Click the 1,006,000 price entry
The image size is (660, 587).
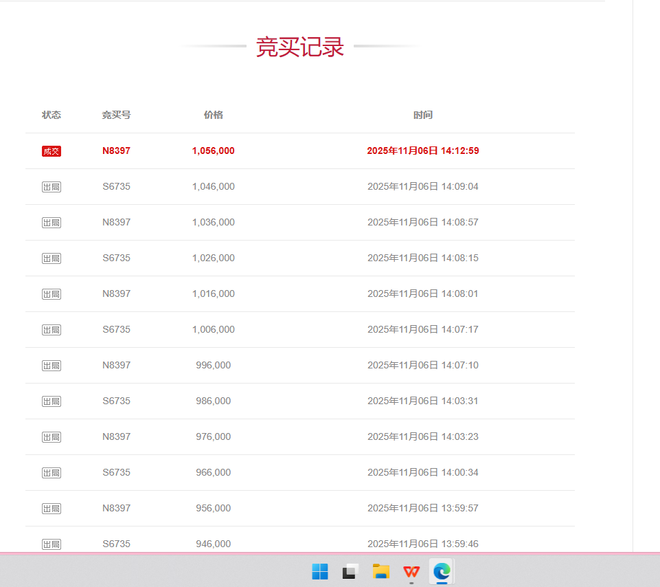point(213,330)
